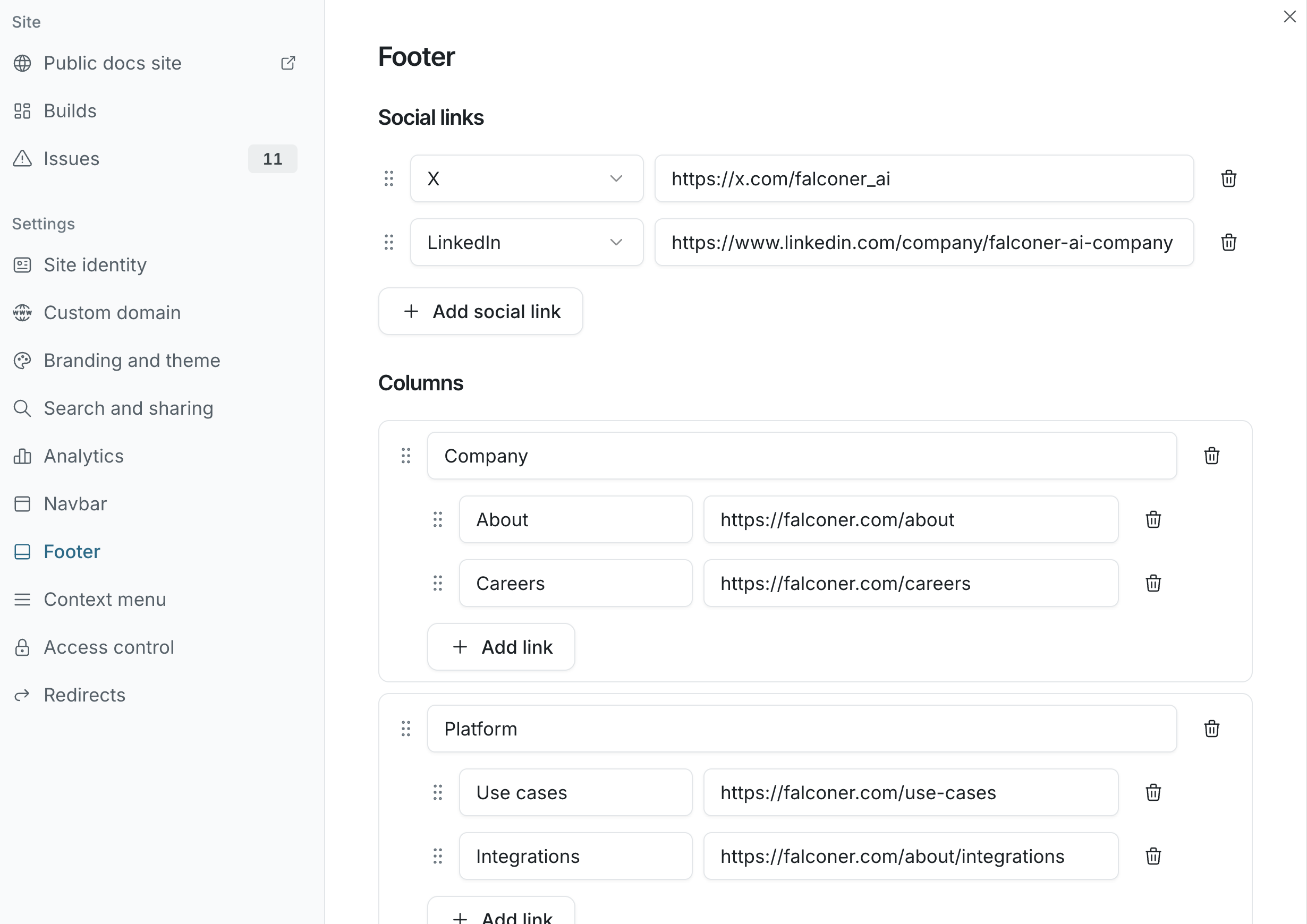1307x924 pixels.
Task: Open external link icon beside Public docs site
Action: pos(288,63)
